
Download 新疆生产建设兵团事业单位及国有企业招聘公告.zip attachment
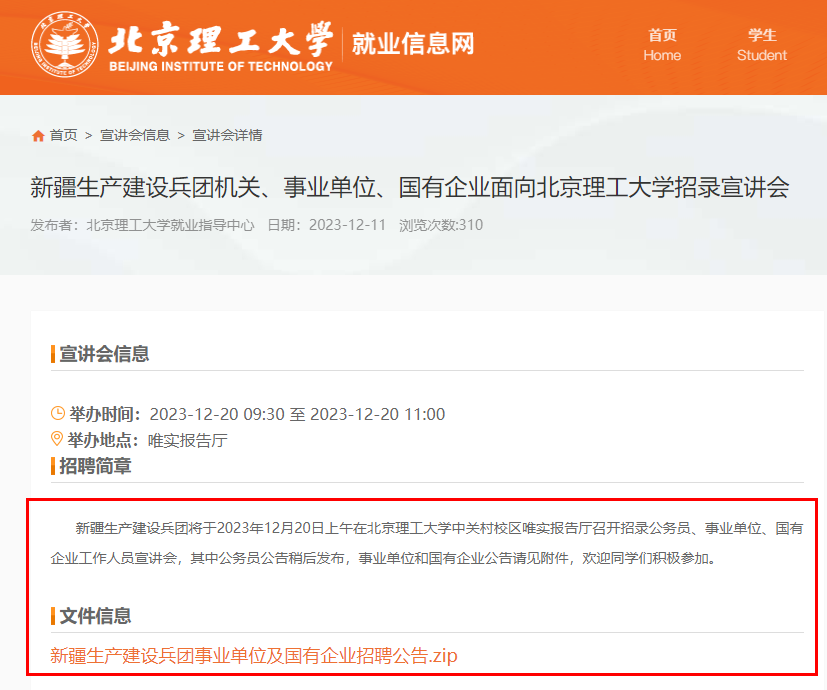(254, 656)
